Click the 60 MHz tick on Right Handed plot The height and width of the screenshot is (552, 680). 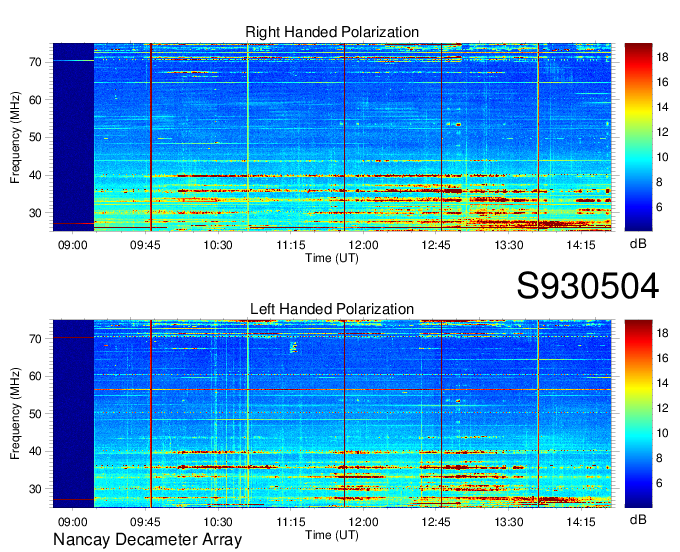click(x=35, y=100)
